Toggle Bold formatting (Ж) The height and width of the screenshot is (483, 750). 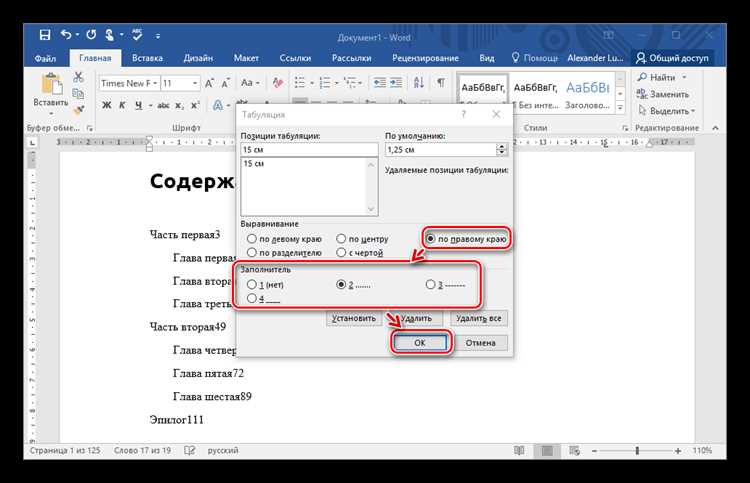pyautogui.click(x=107, y=105)
